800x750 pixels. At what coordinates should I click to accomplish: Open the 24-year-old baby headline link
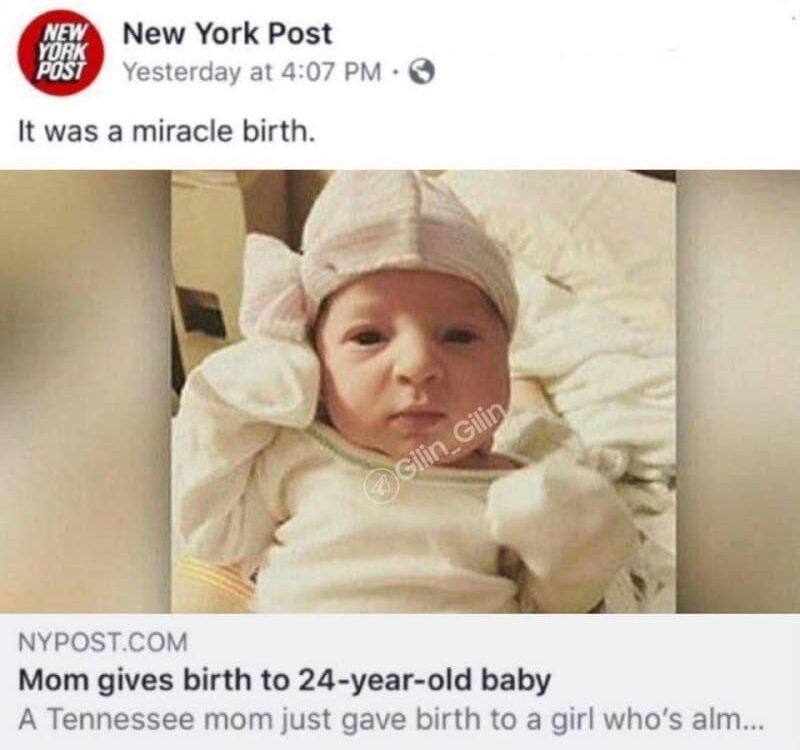click(285, 680)
